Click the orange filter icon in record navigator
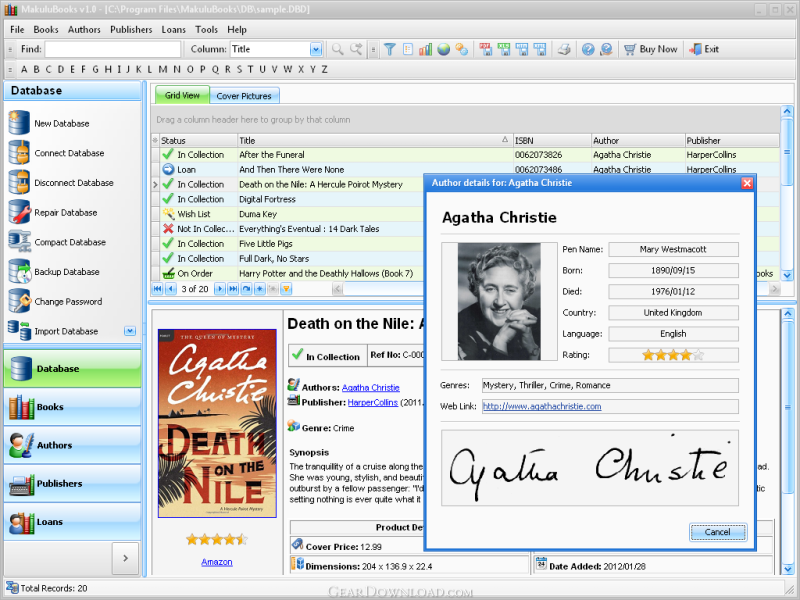800x600 pixels. click(286, 289)
